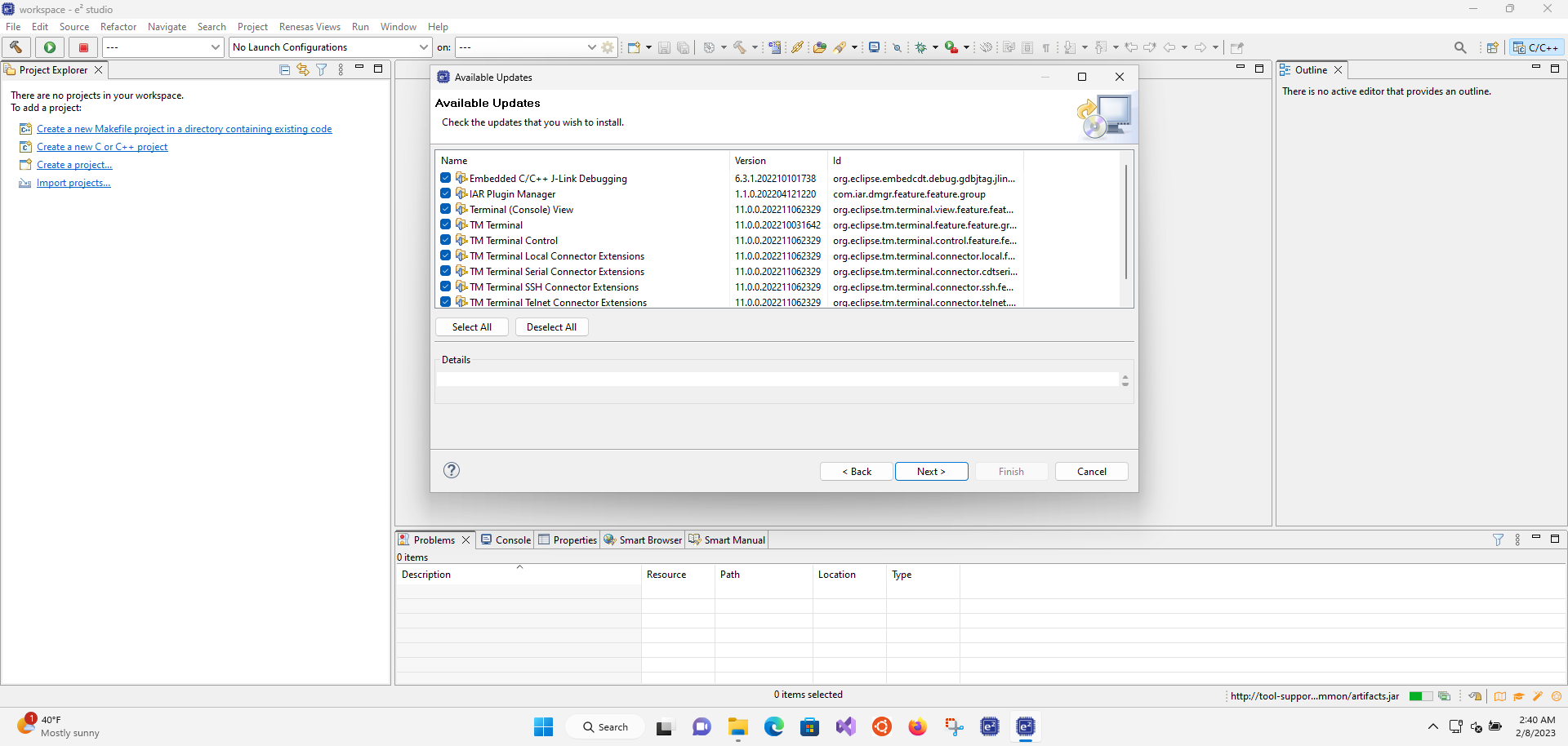Viewport: 1568px width, 746px height.
Task: Click the taskbar Search box
Action: click(x=606, y=726)
